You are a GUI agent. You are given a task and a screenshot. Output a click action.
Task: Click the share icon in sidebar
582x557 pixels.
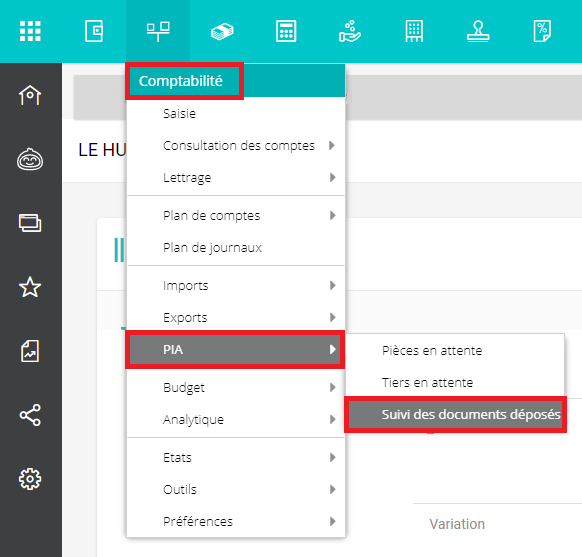pos(30,415)
